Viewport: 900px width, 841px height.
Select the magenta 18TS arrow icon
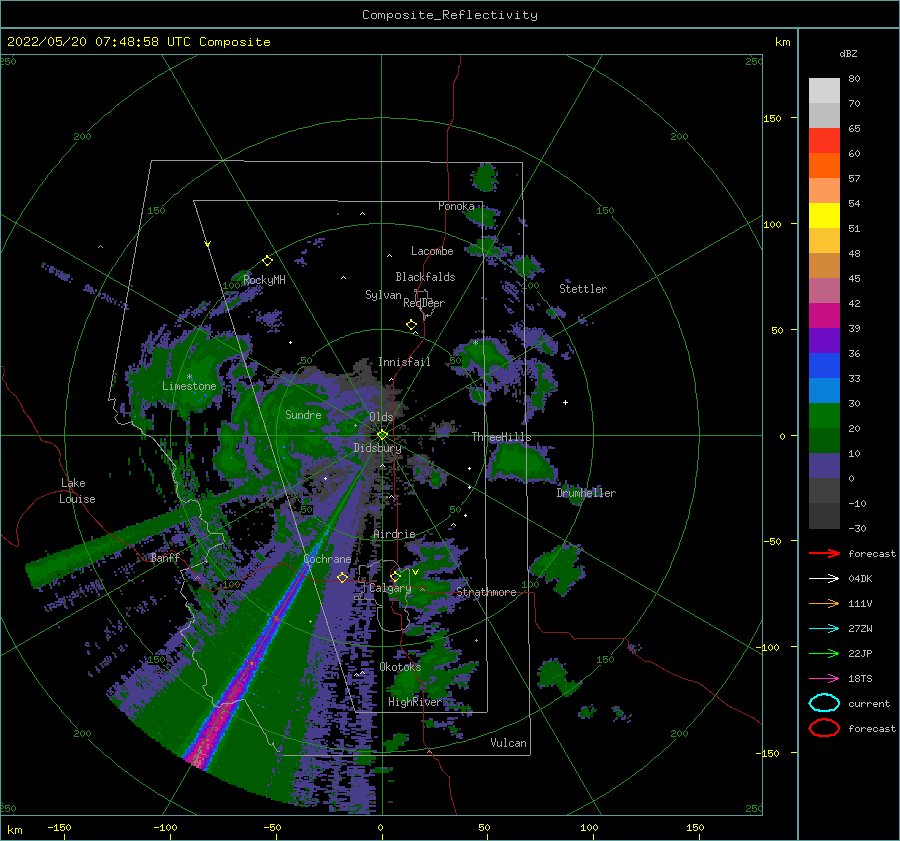[824, 679]
